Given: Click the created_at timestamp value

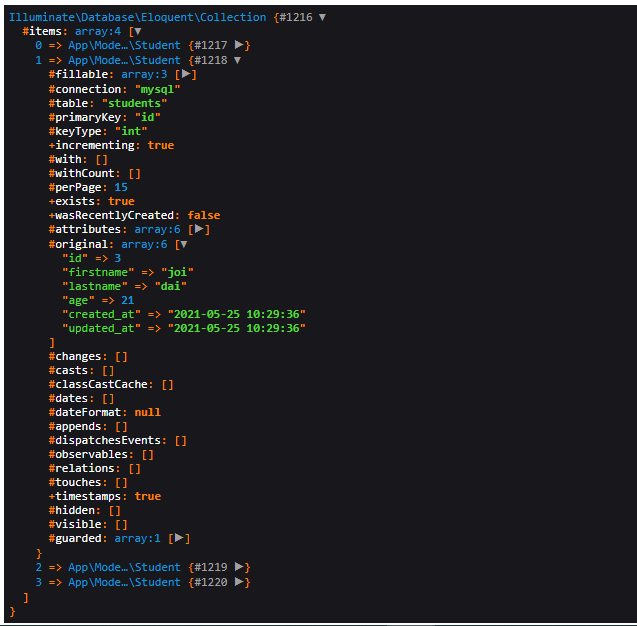Looking at the screenshot, I should point(236,314).
